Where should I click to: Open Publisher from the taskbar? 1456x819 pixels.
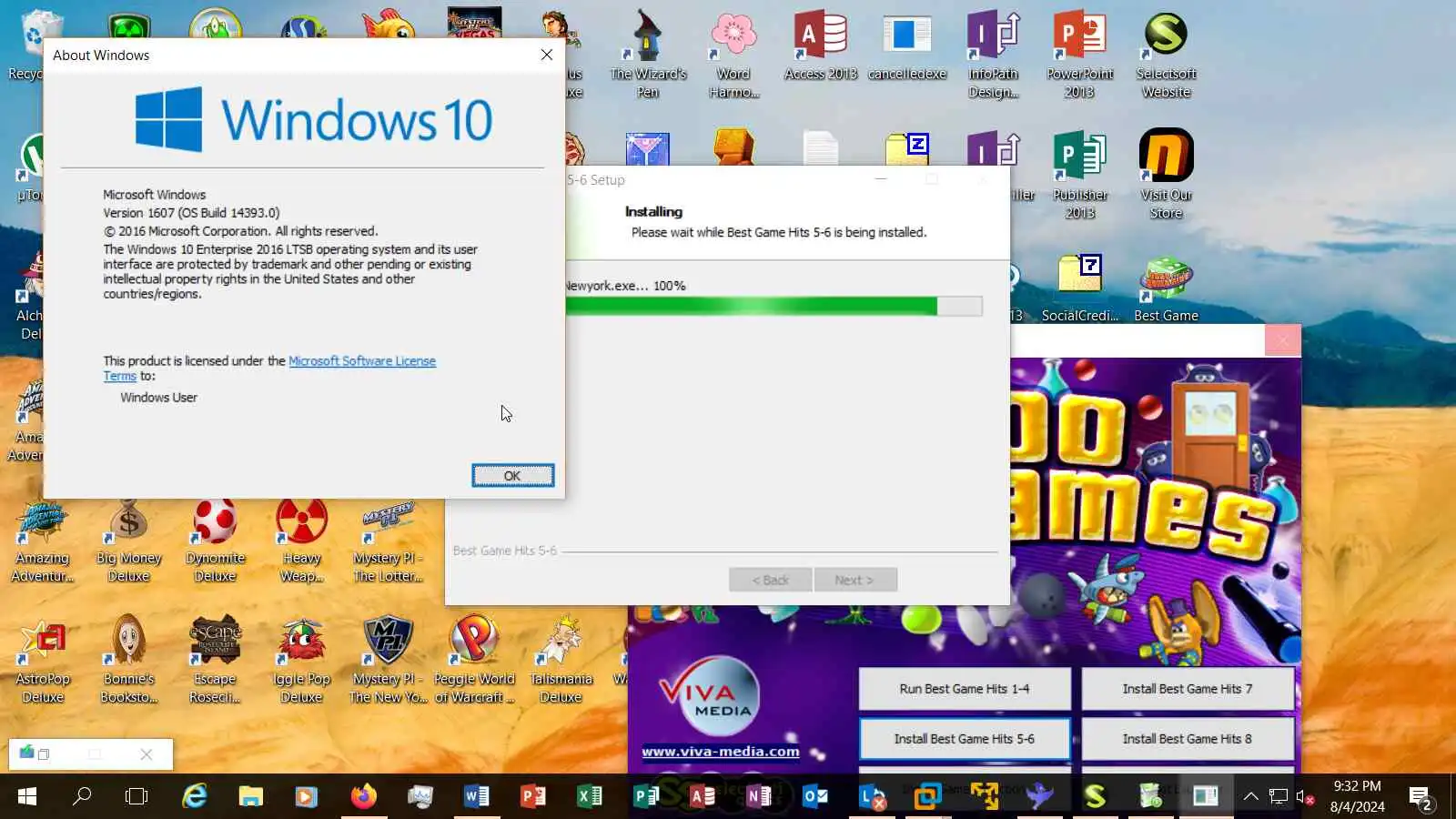point(645,797)
